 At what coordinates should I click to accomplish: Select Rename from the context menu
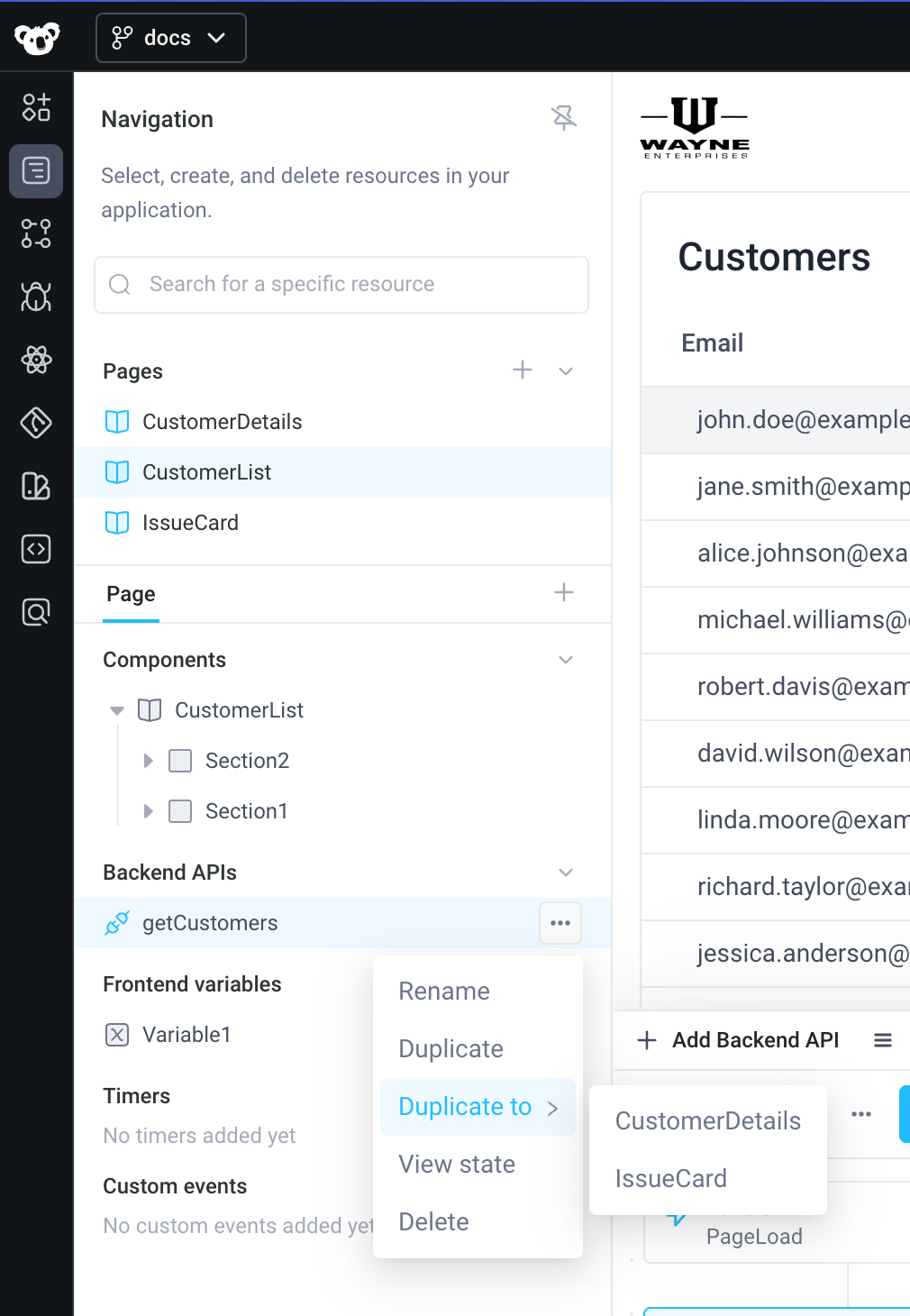pos(443,991)
